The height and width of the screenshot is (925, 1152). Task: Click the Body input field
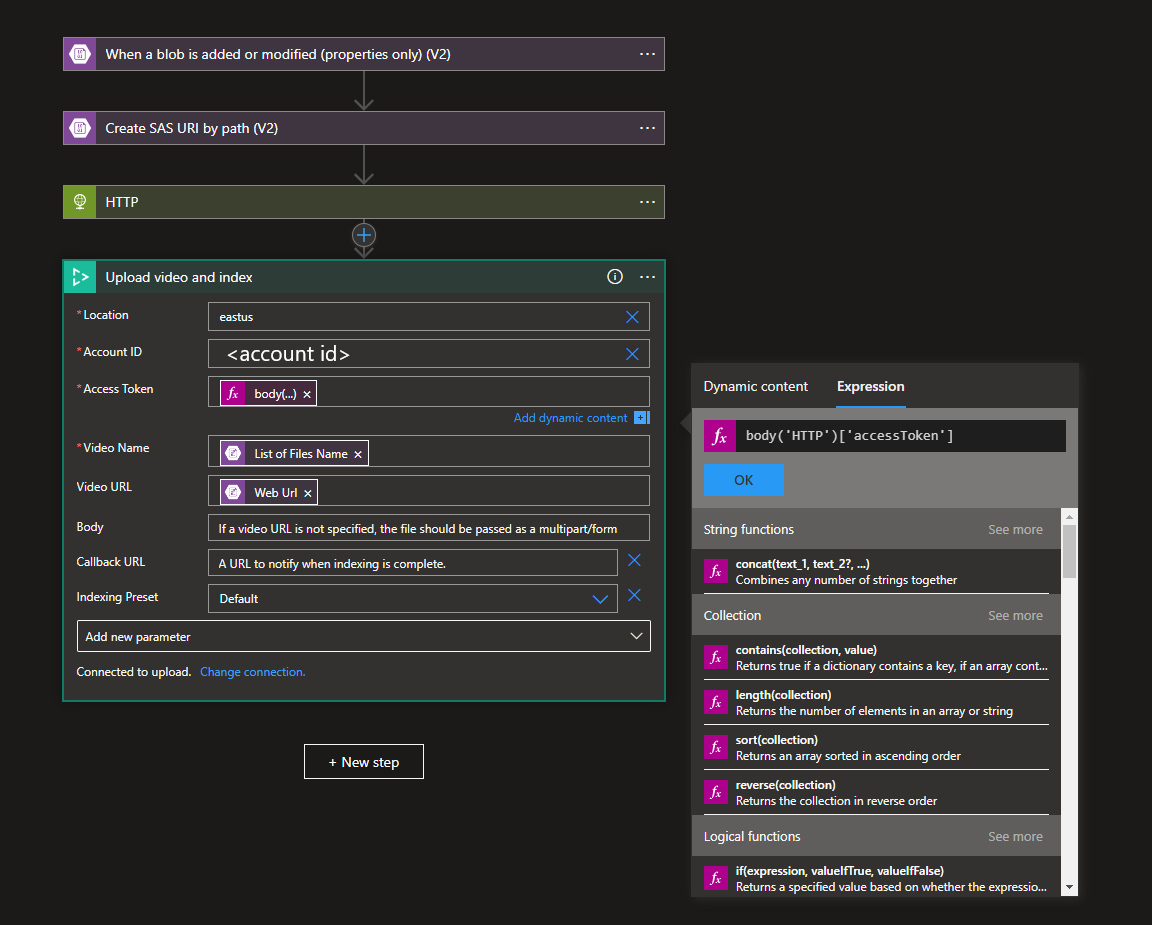tap(429, 528)
